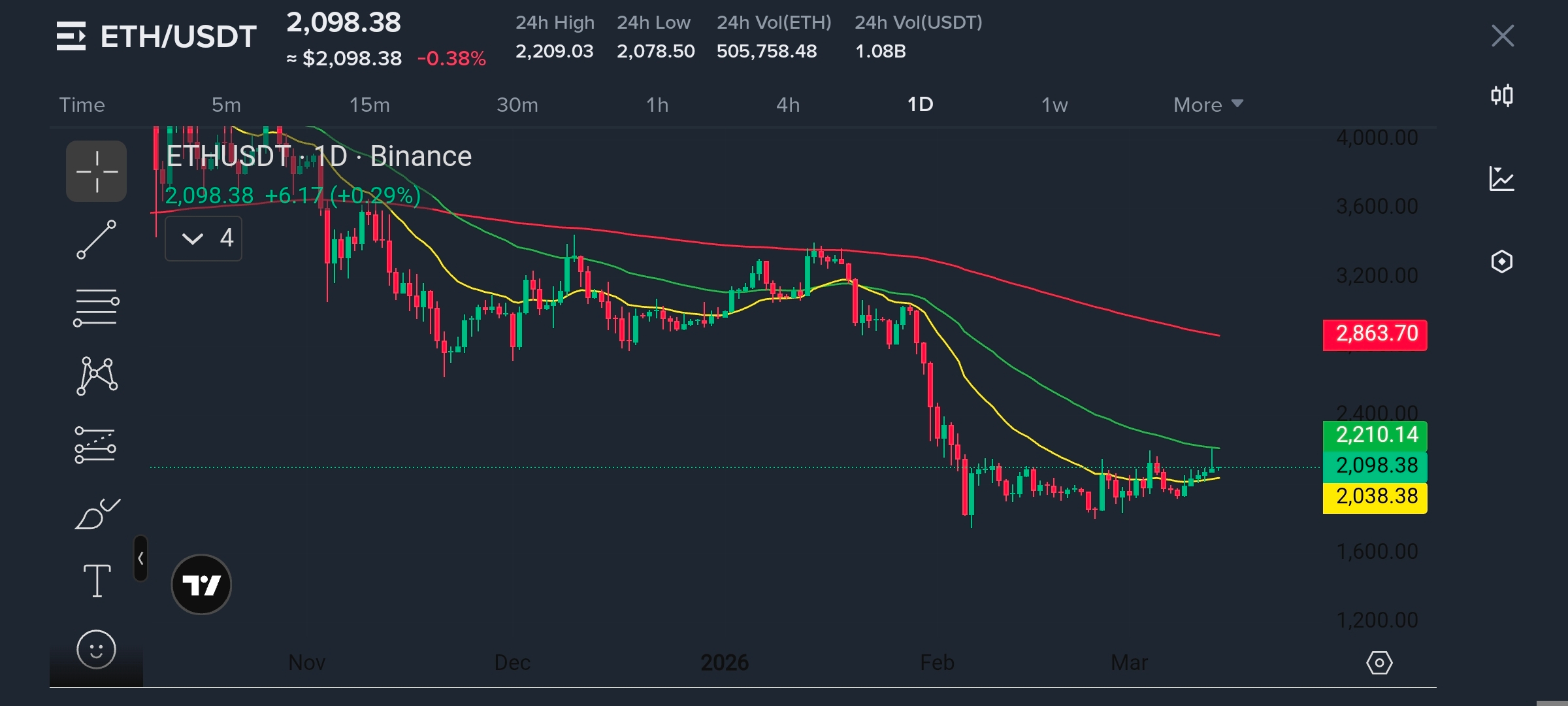Open the horizontal lines tool group

click(96, 307)
